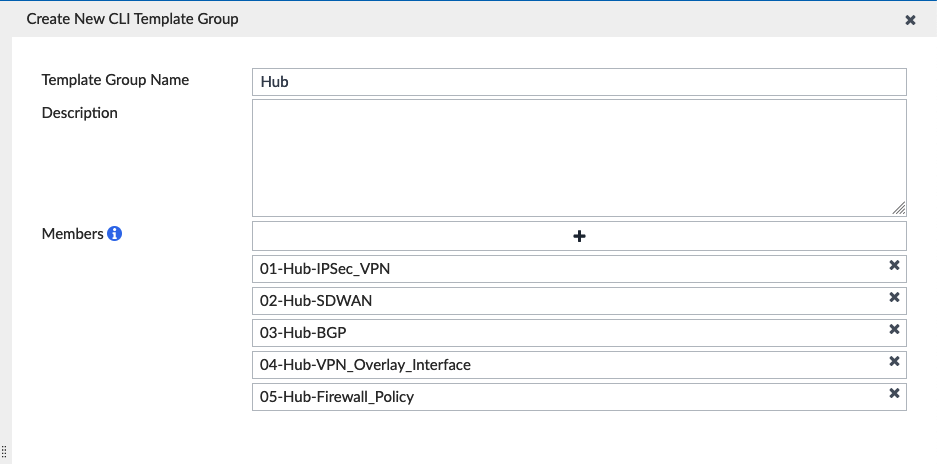Click the Description resize handle
The image size is (937, 464).
(899, 209)
